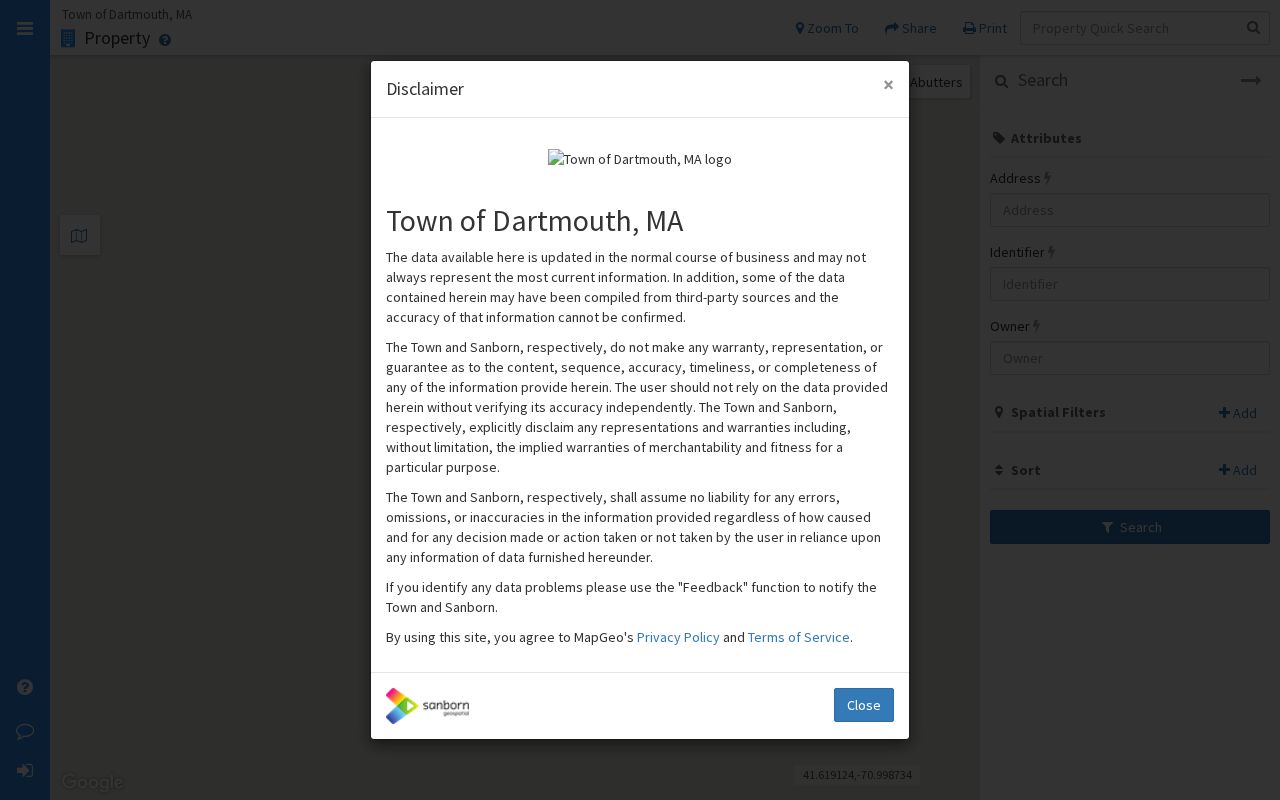The image size is (1280, 800).
Task: Open the feedback chat icon
Action: (x=25, y=731)
